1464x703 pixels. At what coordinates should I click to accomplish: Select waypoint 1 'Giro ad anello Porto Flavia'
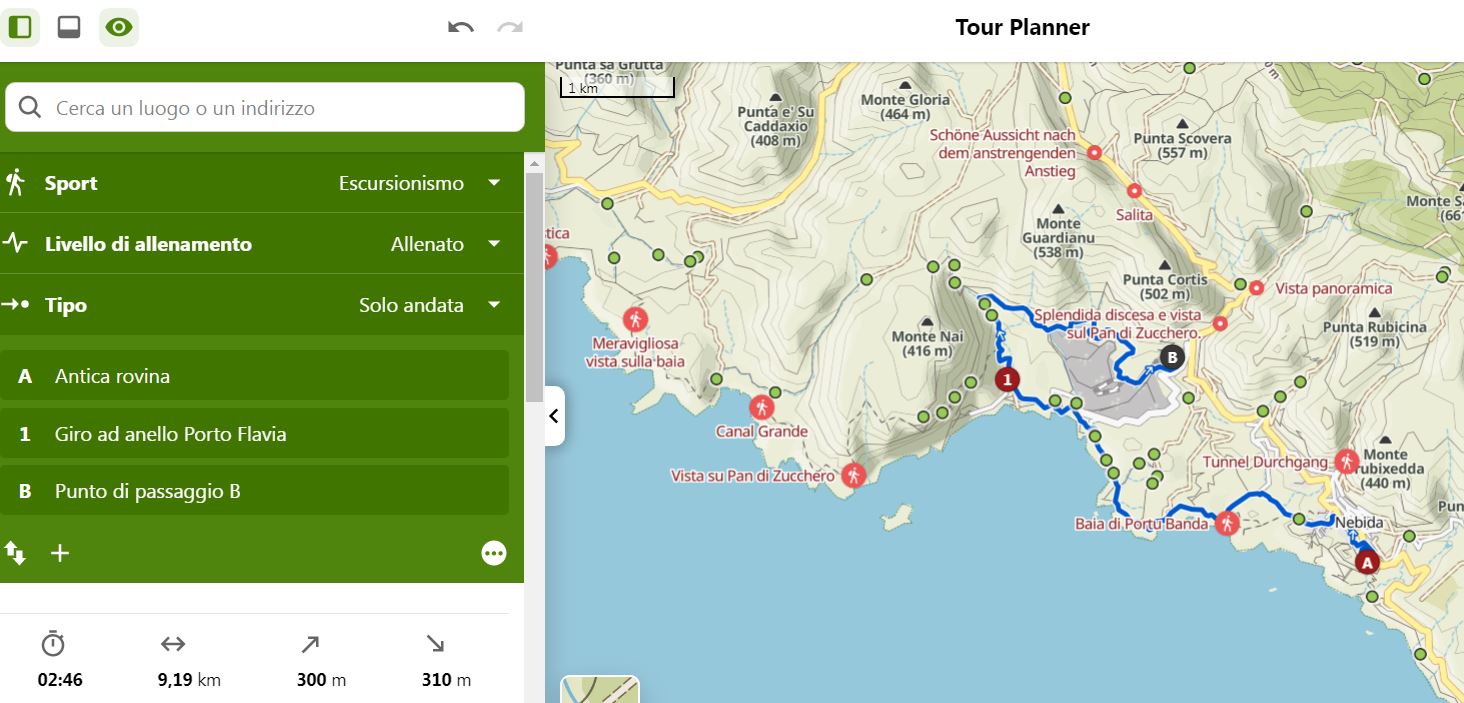click(x=255, y=434)
